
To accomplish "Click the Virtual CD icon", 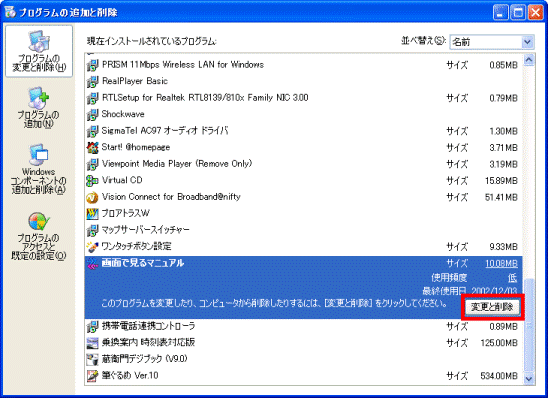I will pyautogui.click(x=93, y=180).
